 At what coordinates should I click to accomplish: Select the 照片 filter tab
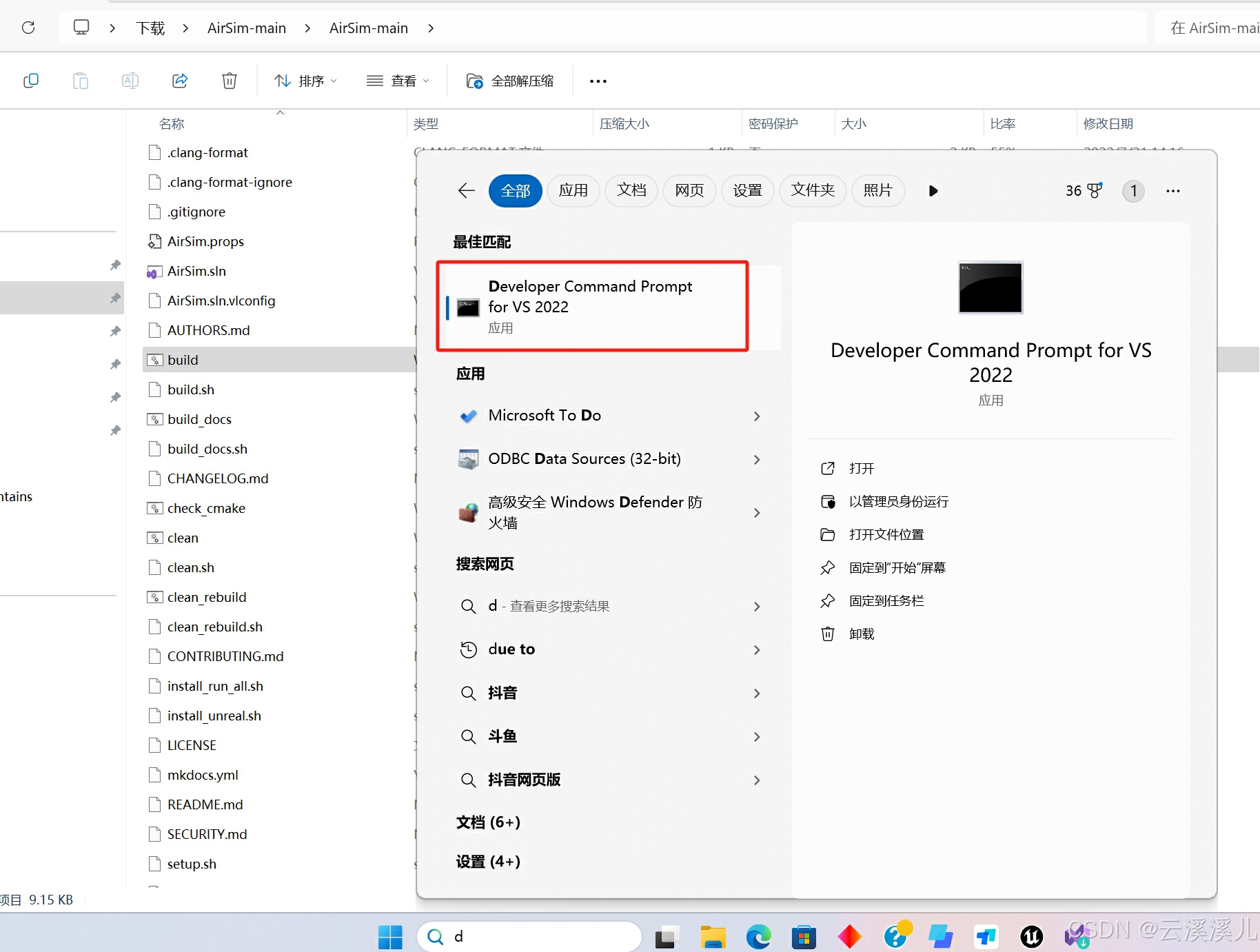click(878, 190)
